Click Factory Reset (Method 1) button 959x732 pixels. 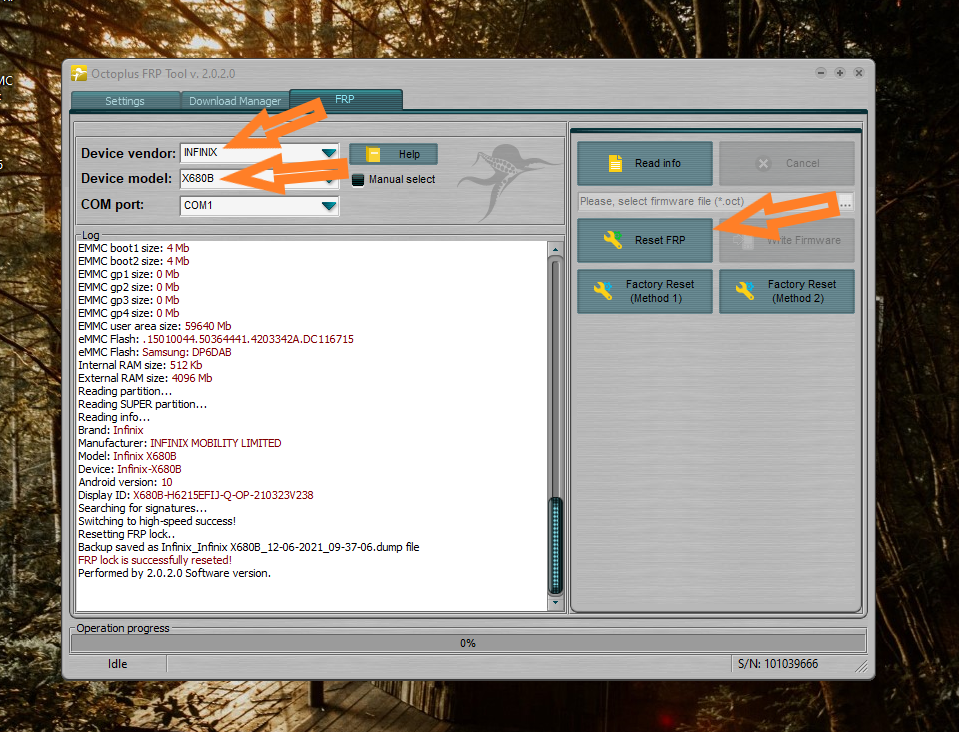(645, 291)
